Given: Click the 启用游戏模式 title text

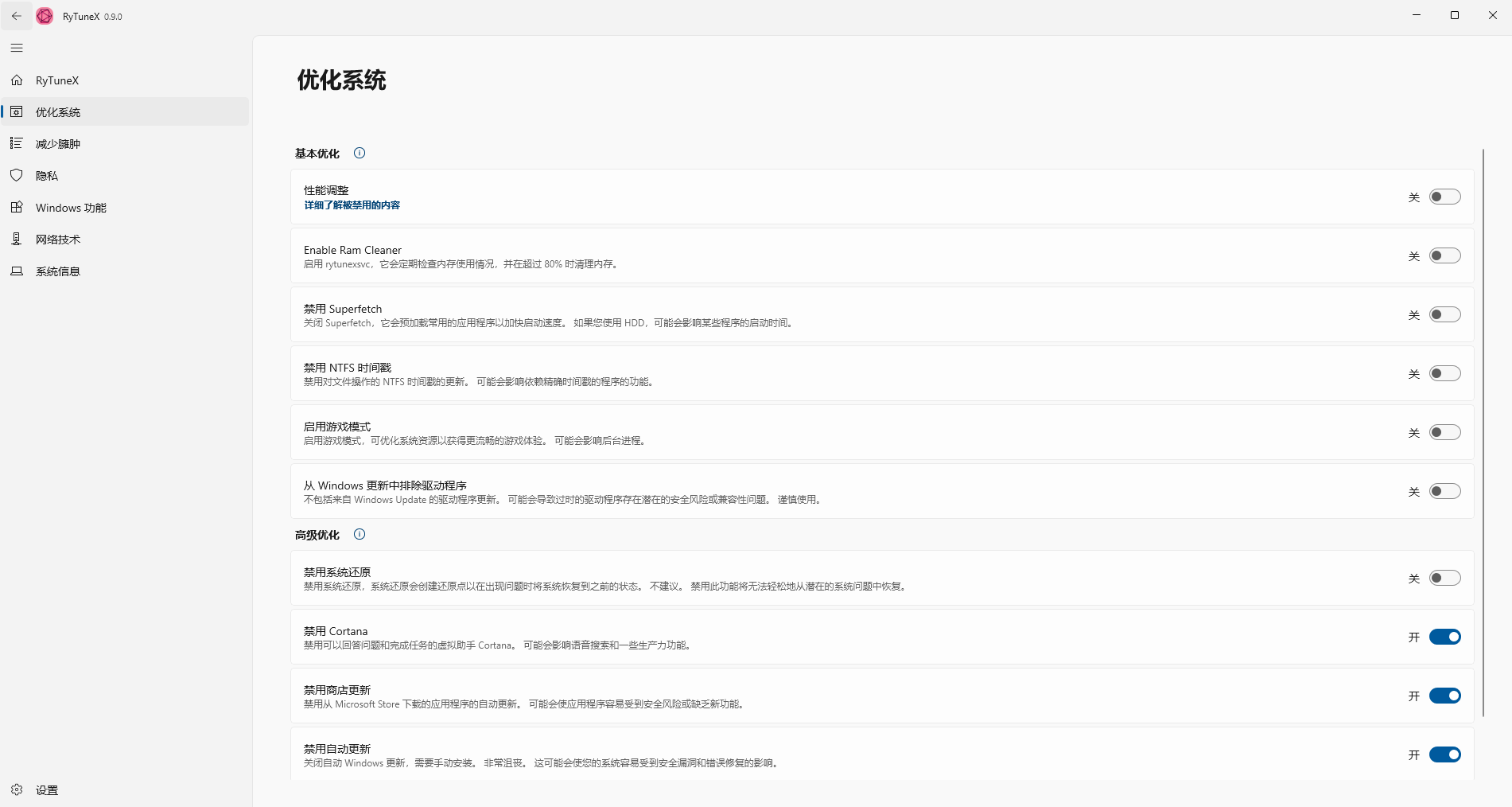Looking at the screenshot, I should pos(337,427).
